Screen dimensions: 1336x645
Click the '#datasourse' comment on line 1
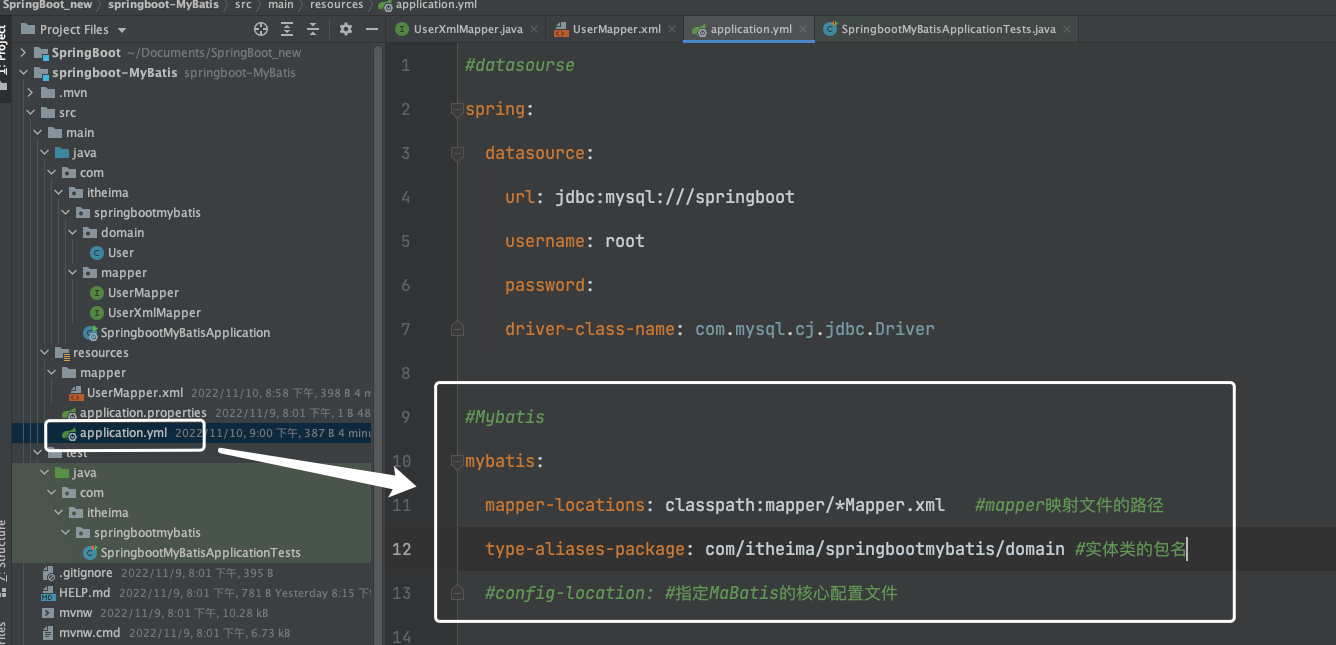click(520, 65)
